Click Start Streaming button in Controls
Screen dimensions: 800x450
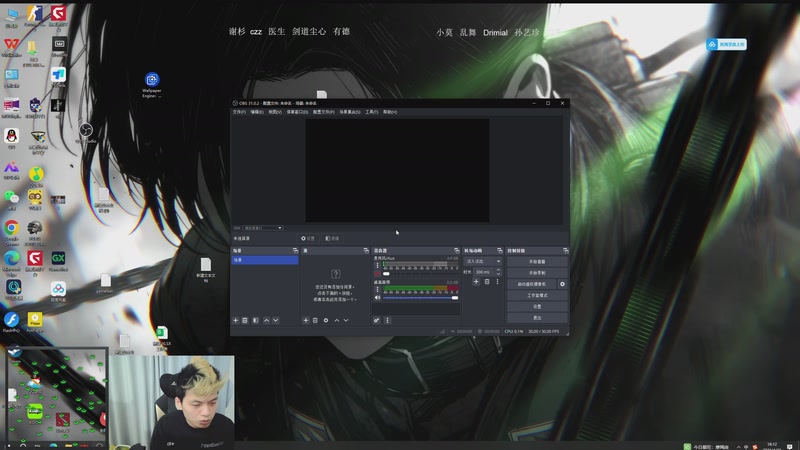[537, 262]
